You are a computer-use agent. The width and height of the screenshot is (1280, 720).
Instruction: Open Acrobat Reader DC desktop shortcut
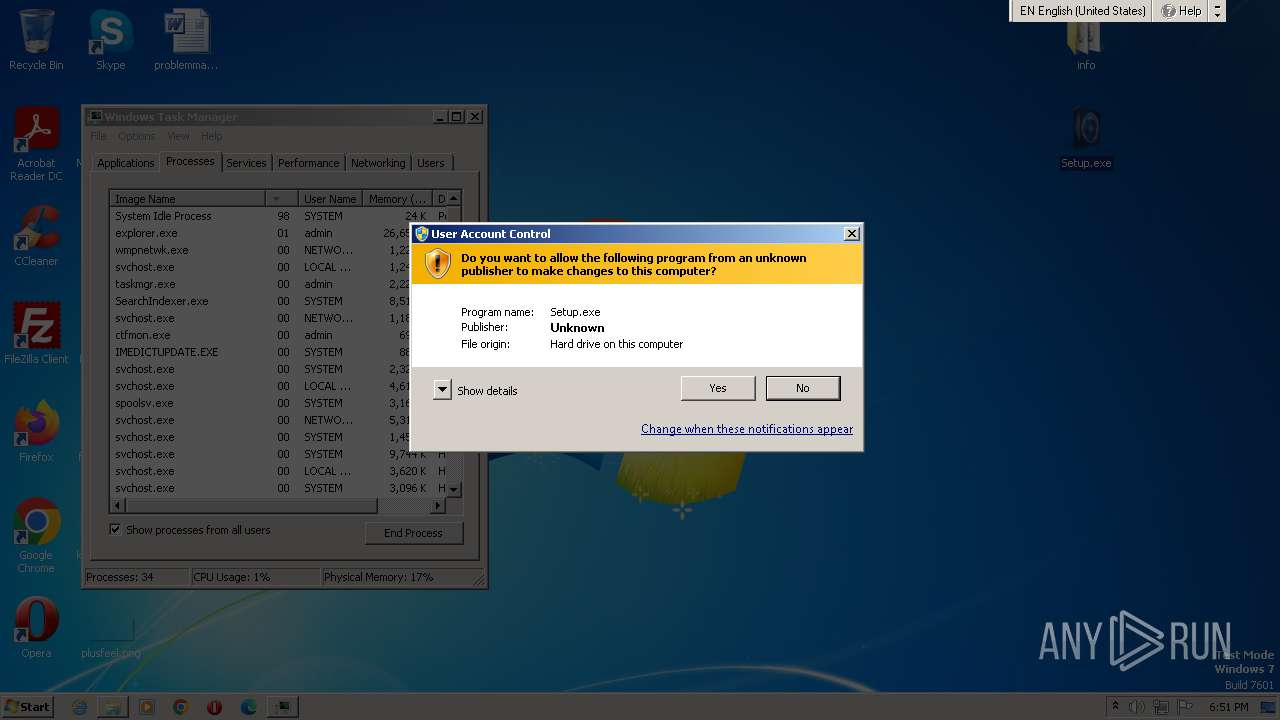click(x=36, y=145)
